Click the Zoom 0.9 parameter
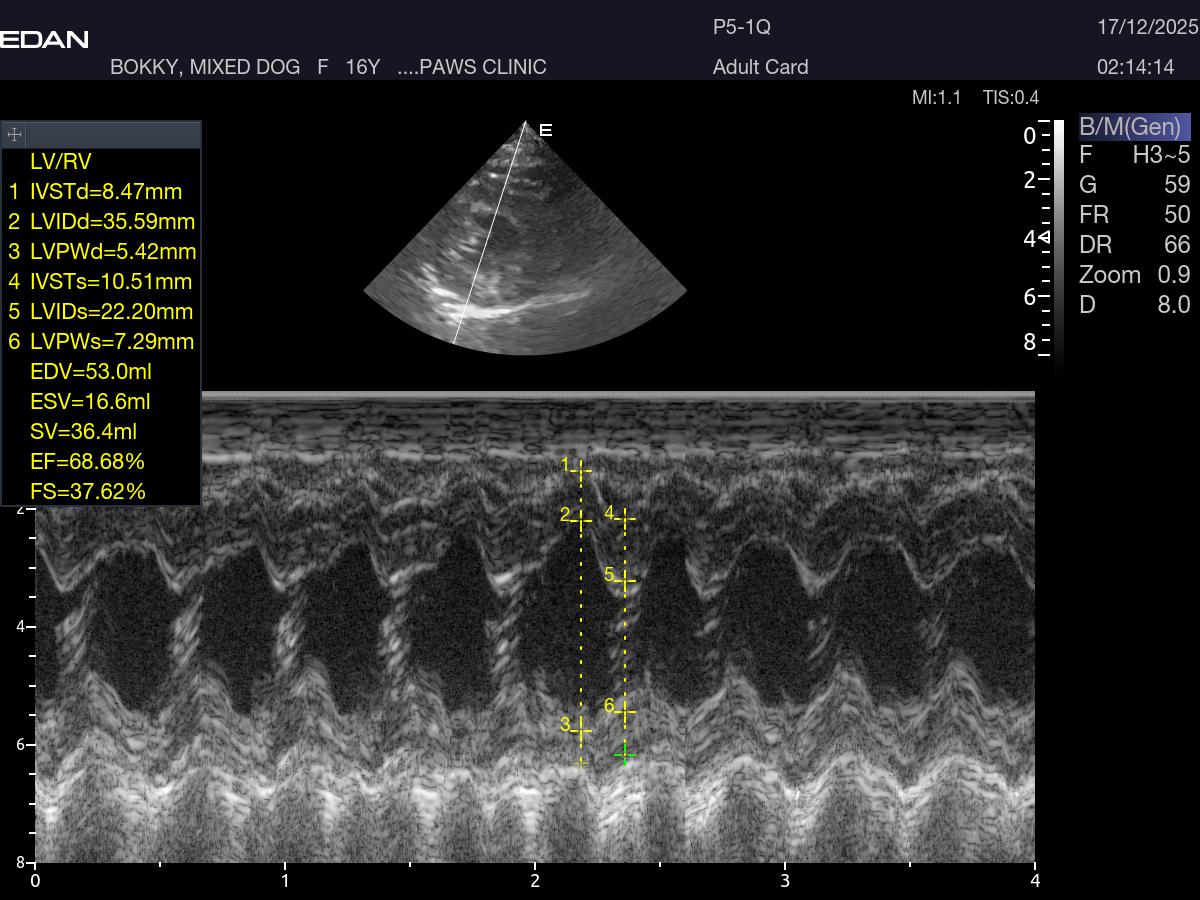The image size is (1200, 900). 1134,275
